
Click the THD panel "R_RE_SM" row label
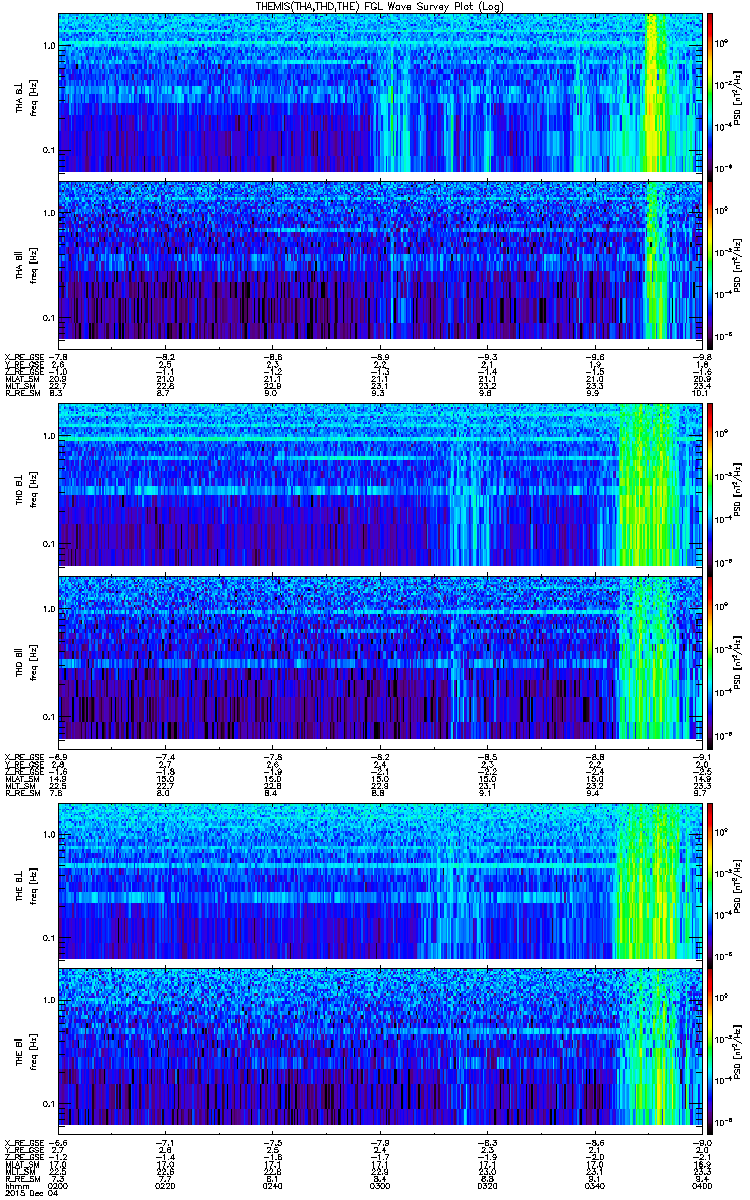[21, 794]
